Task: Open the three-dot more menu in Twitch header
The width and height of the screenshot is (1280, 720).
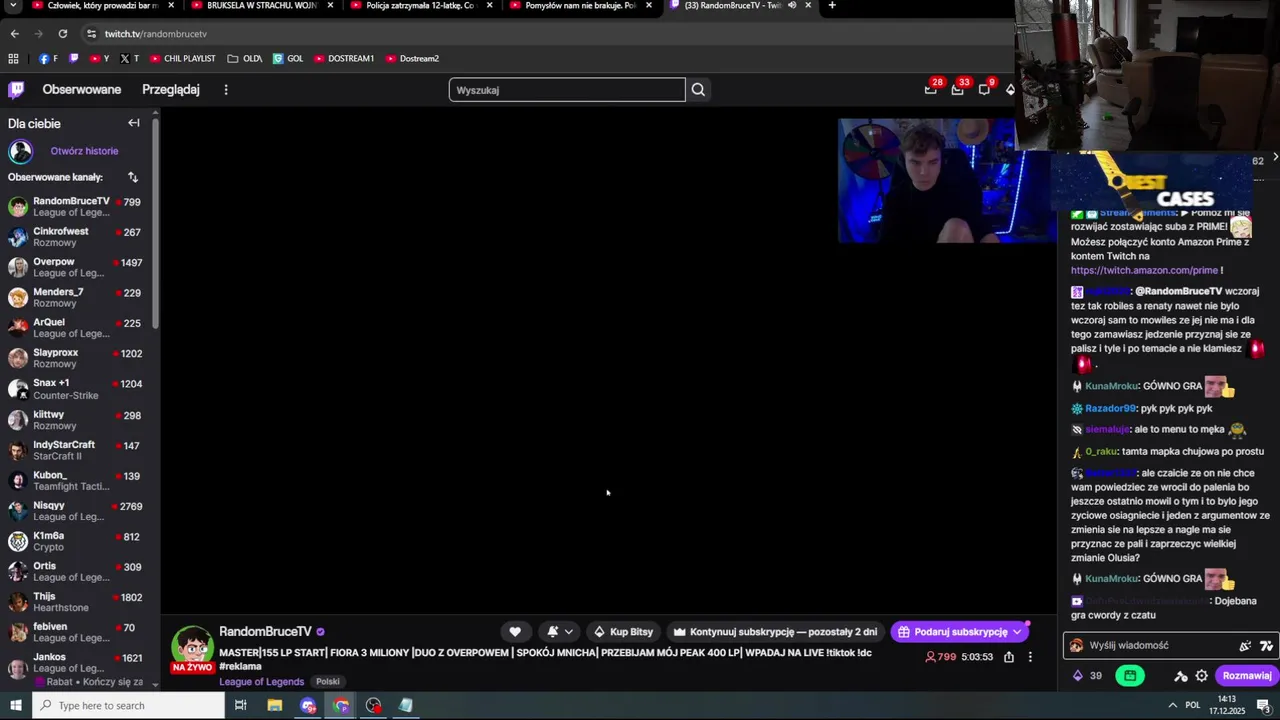Action: pos(226,90)
